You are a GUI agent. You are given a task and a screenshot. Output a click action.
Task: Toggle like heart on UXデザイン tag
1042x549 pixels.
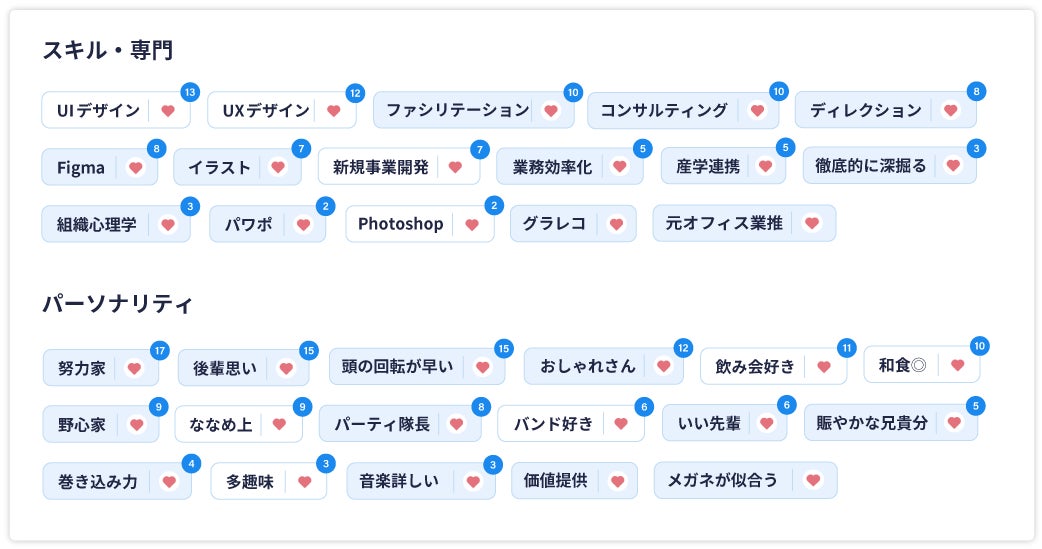334,111
